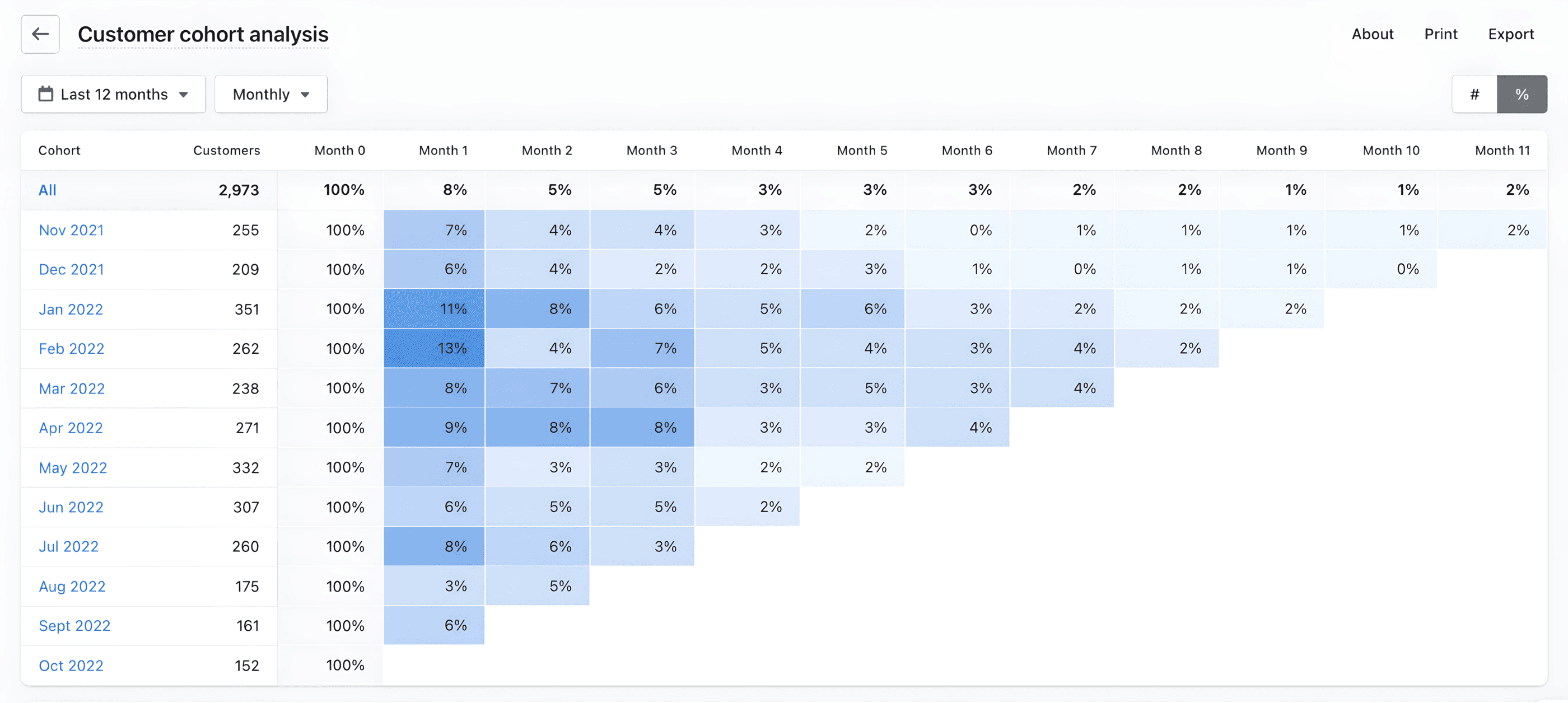Open the Last 12 months date range dropdown
The height and width of the screenshot is (703, 1568).
click(x=113, y=93)
